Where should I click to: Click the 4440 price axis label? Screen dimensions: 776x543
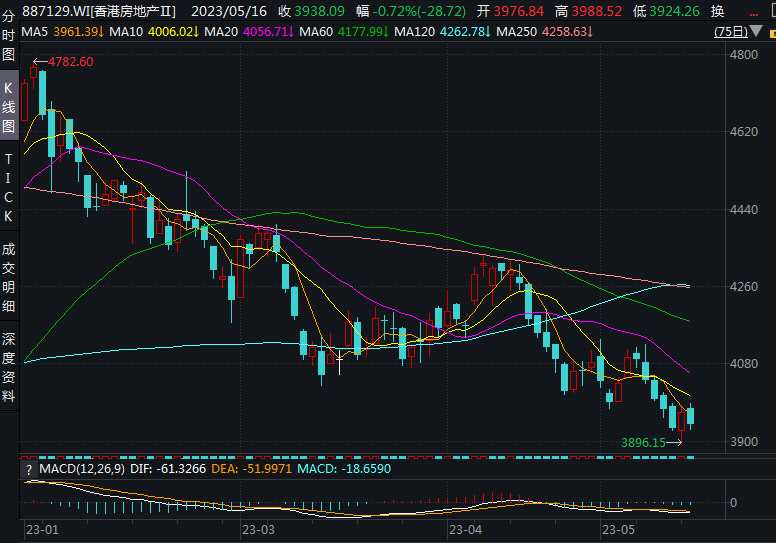pos(744,209)
